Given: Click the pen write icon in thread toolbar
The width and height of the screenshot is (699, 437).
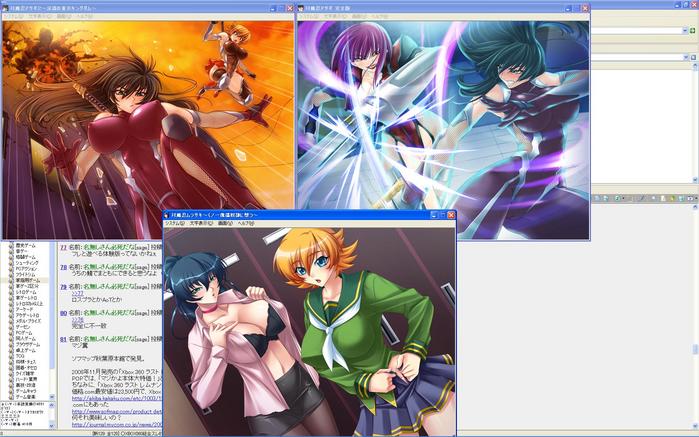Looking at the screenshot, I should [641, 198].
